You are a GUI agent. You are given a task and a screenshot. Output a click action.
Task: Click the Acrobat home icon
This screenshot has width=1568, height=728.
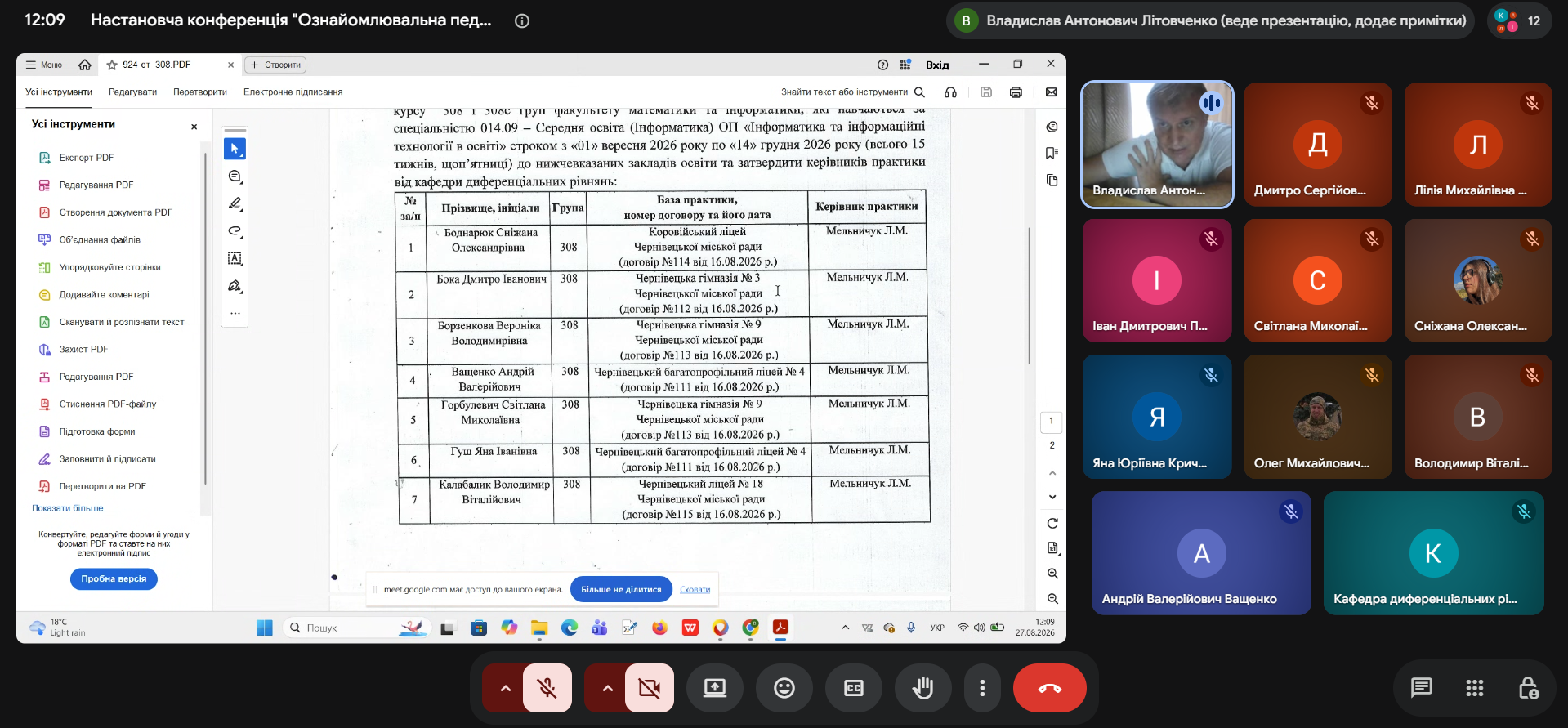(x=85, y=65)
